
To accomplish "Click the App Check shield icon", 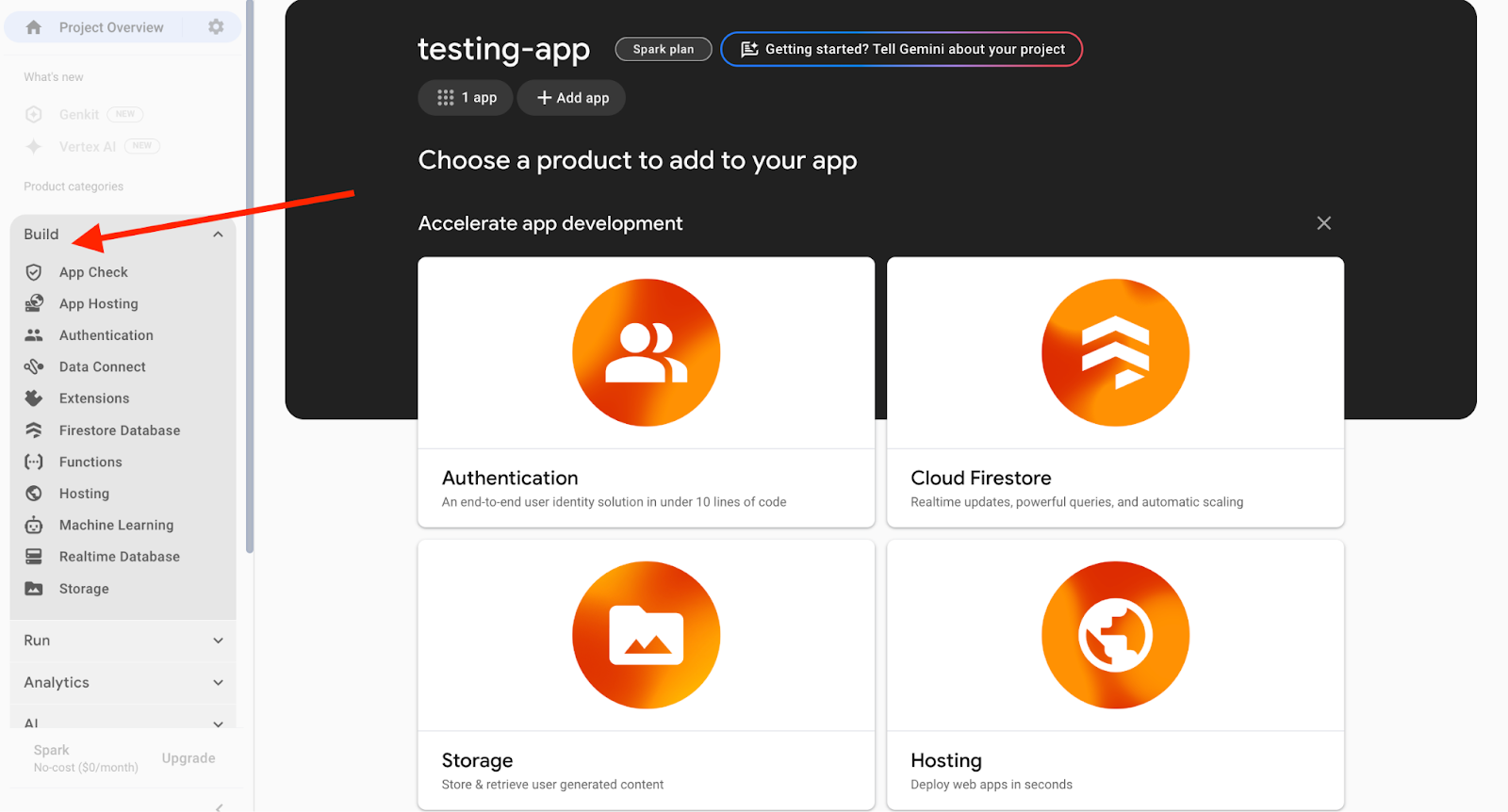I will click(34, 272).
